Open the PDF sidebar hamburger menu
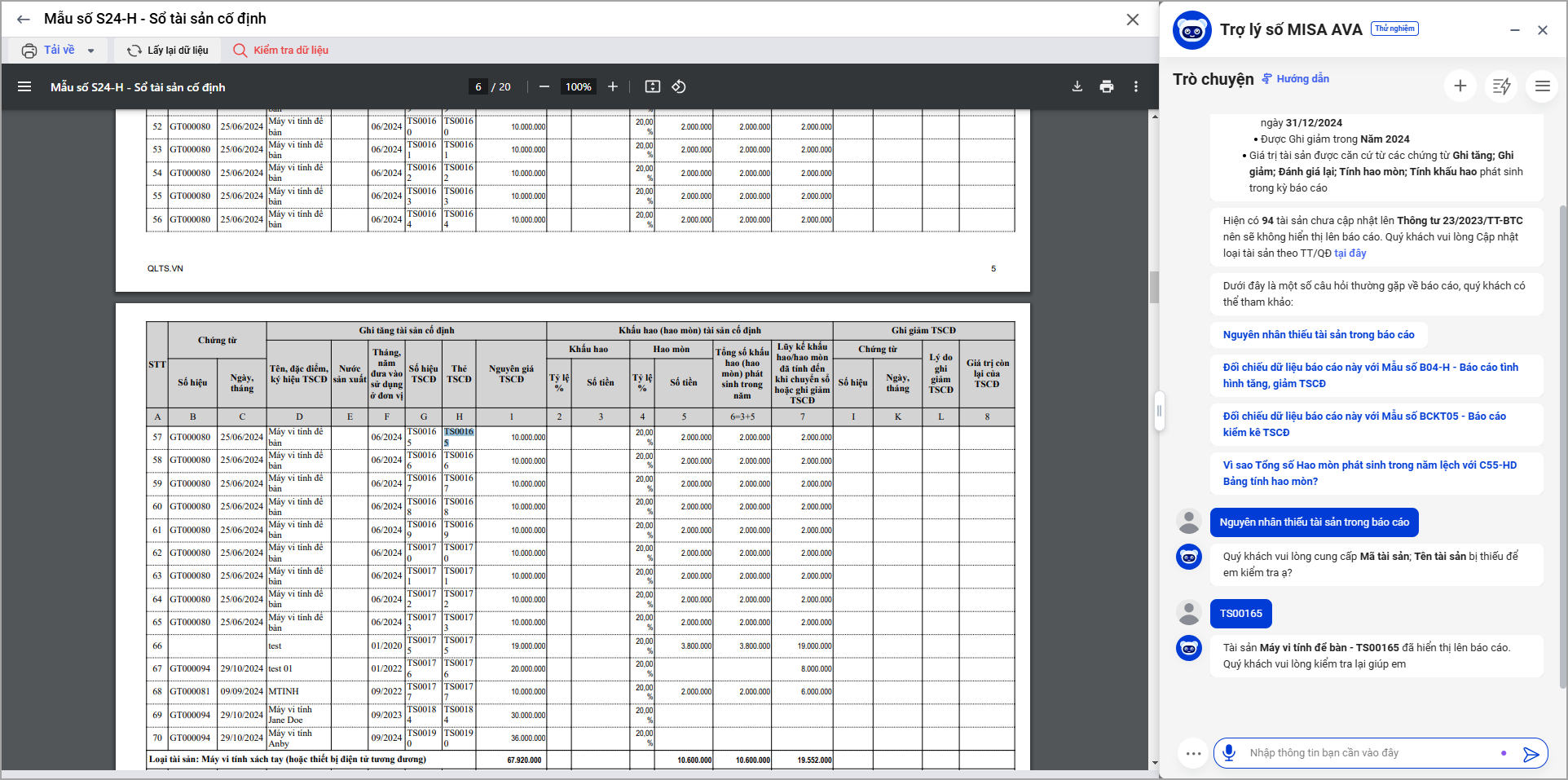Viewport: 1568px width, 780px height. [24, 86]
